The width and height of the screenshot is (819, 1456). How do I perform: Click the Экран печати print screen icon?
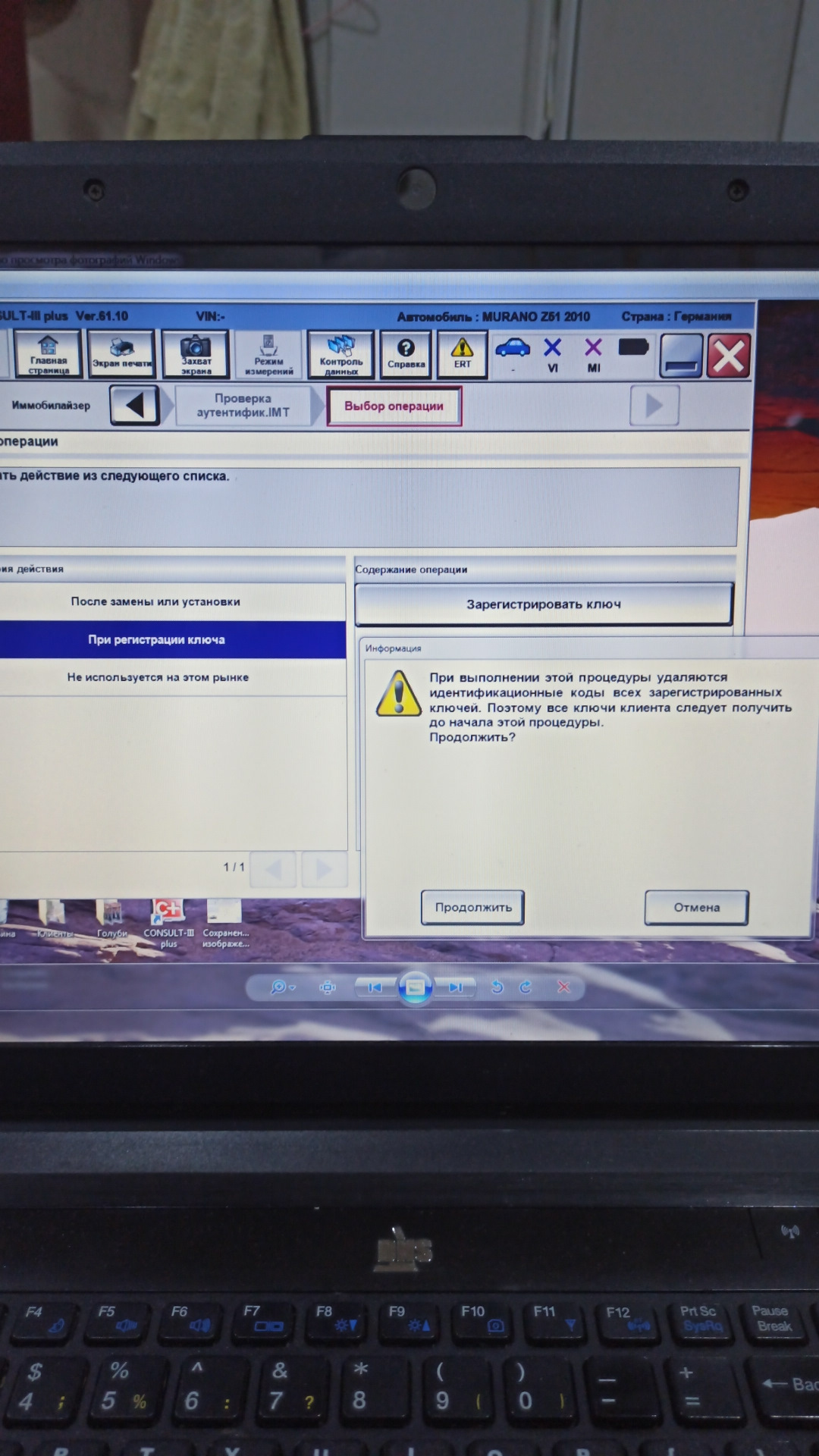[x=121, y=353]
